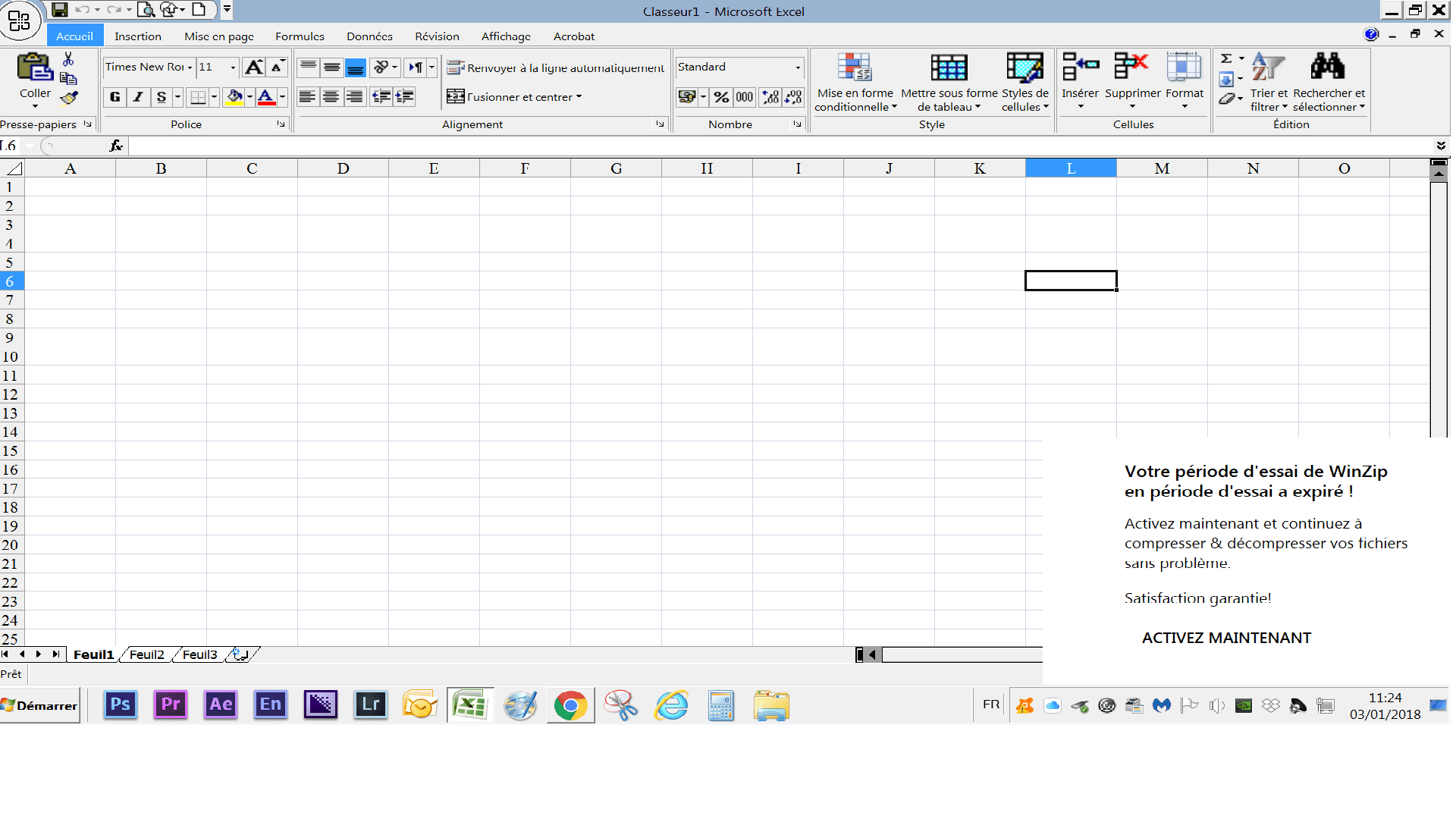Screen dimensions: 1456x819
Task: Toggle italic I formatting
Action: 138,97
